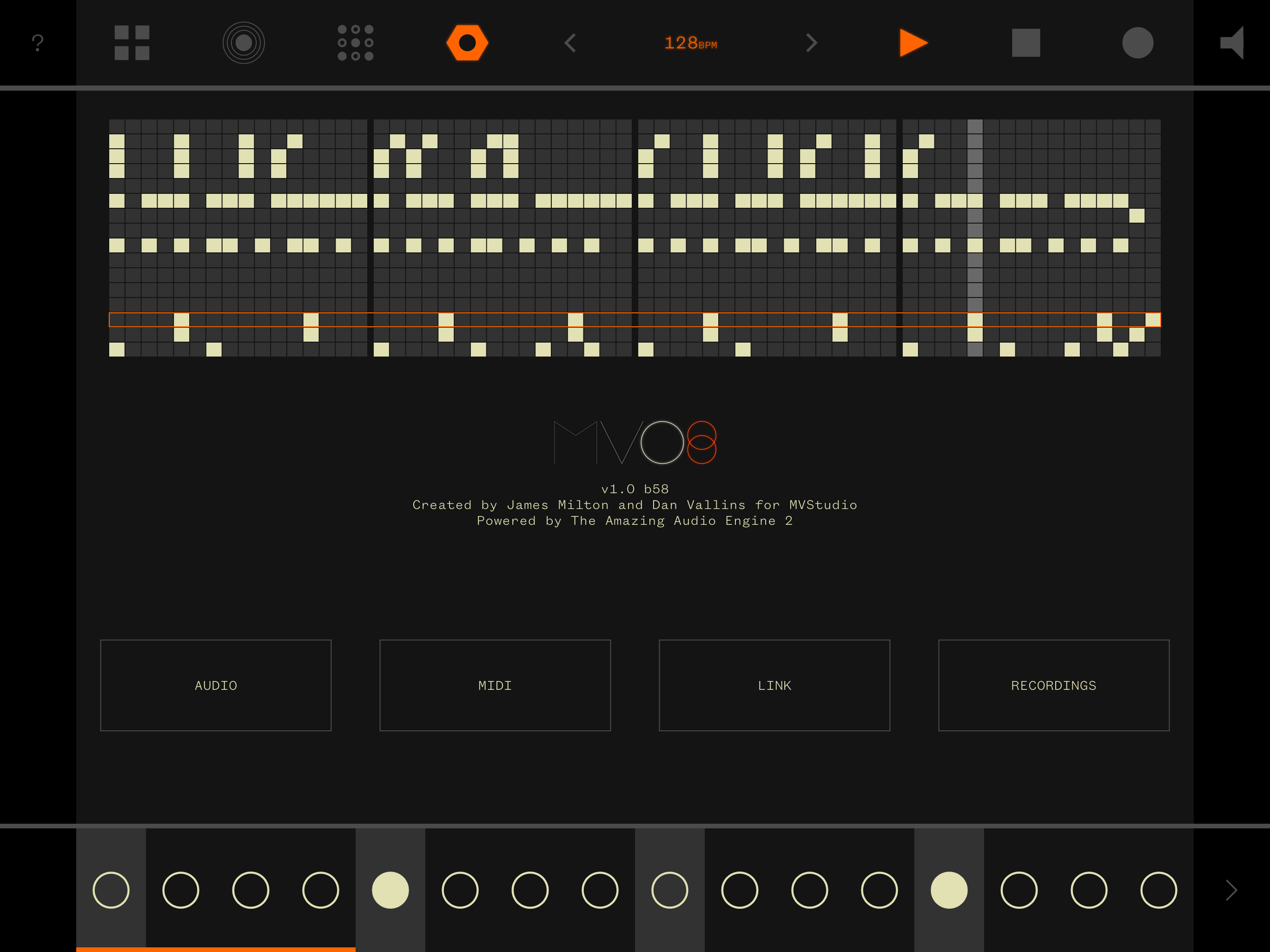Toggle step 7 in the step row
Screen dimensions: 1270x952
click(530, 890)
